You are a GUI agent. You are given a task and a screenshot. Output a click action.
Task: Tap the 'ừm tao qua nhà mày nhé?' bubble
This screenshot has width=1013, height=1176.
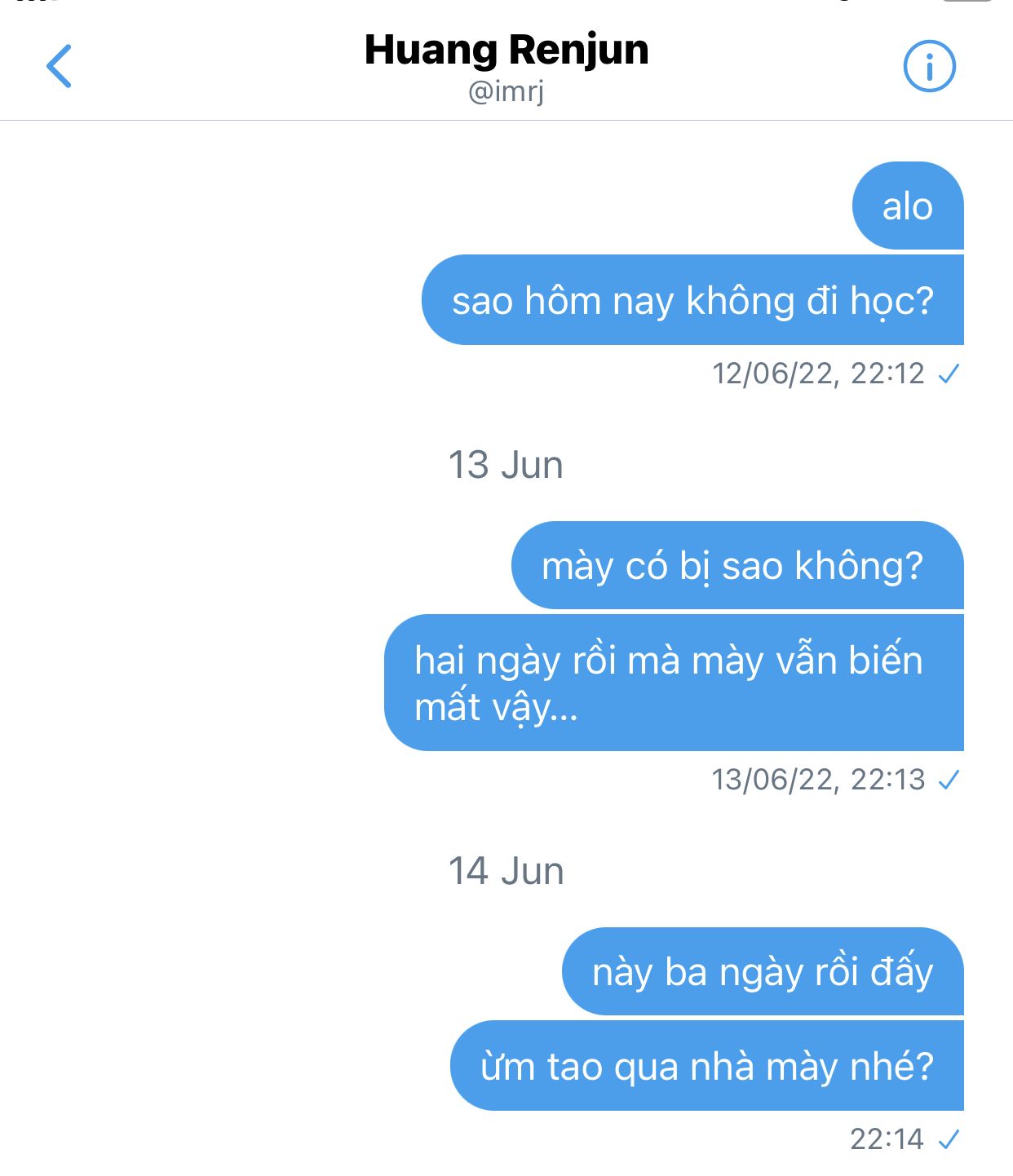tap(707, 1066)
